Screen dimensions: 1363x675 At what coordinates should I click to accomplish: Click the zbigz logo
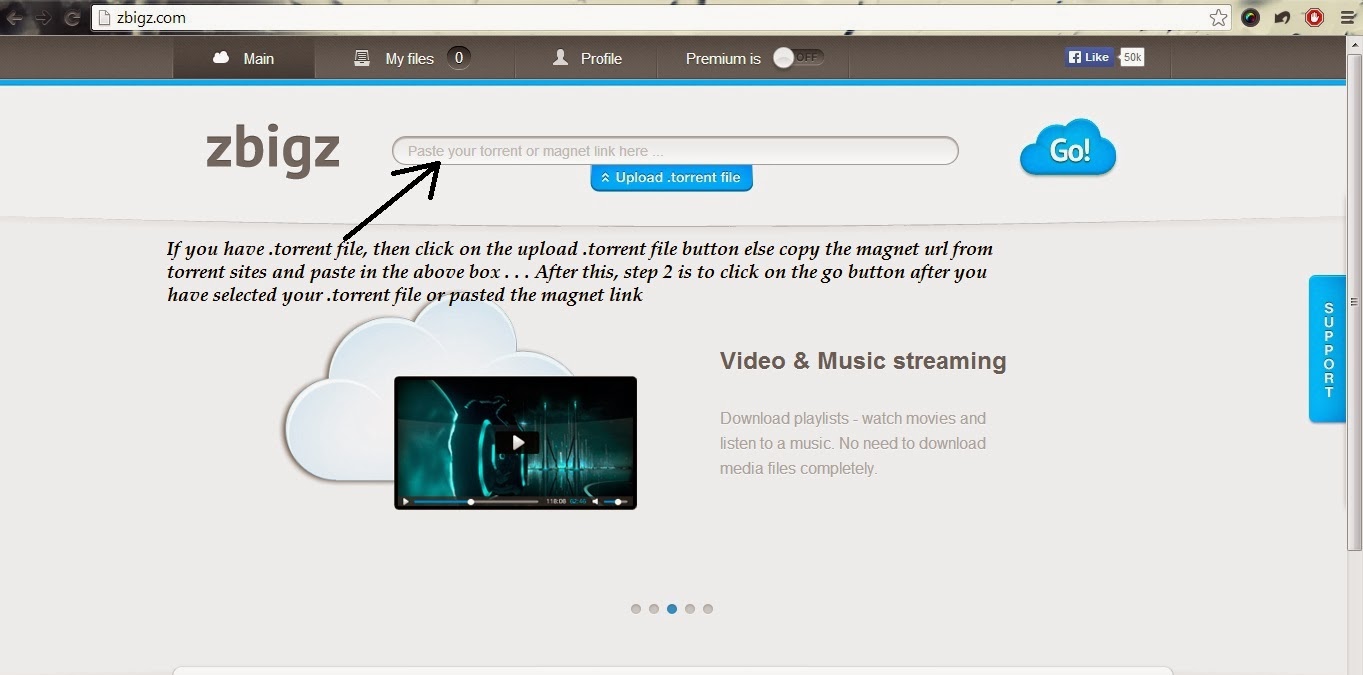point(273,151)
